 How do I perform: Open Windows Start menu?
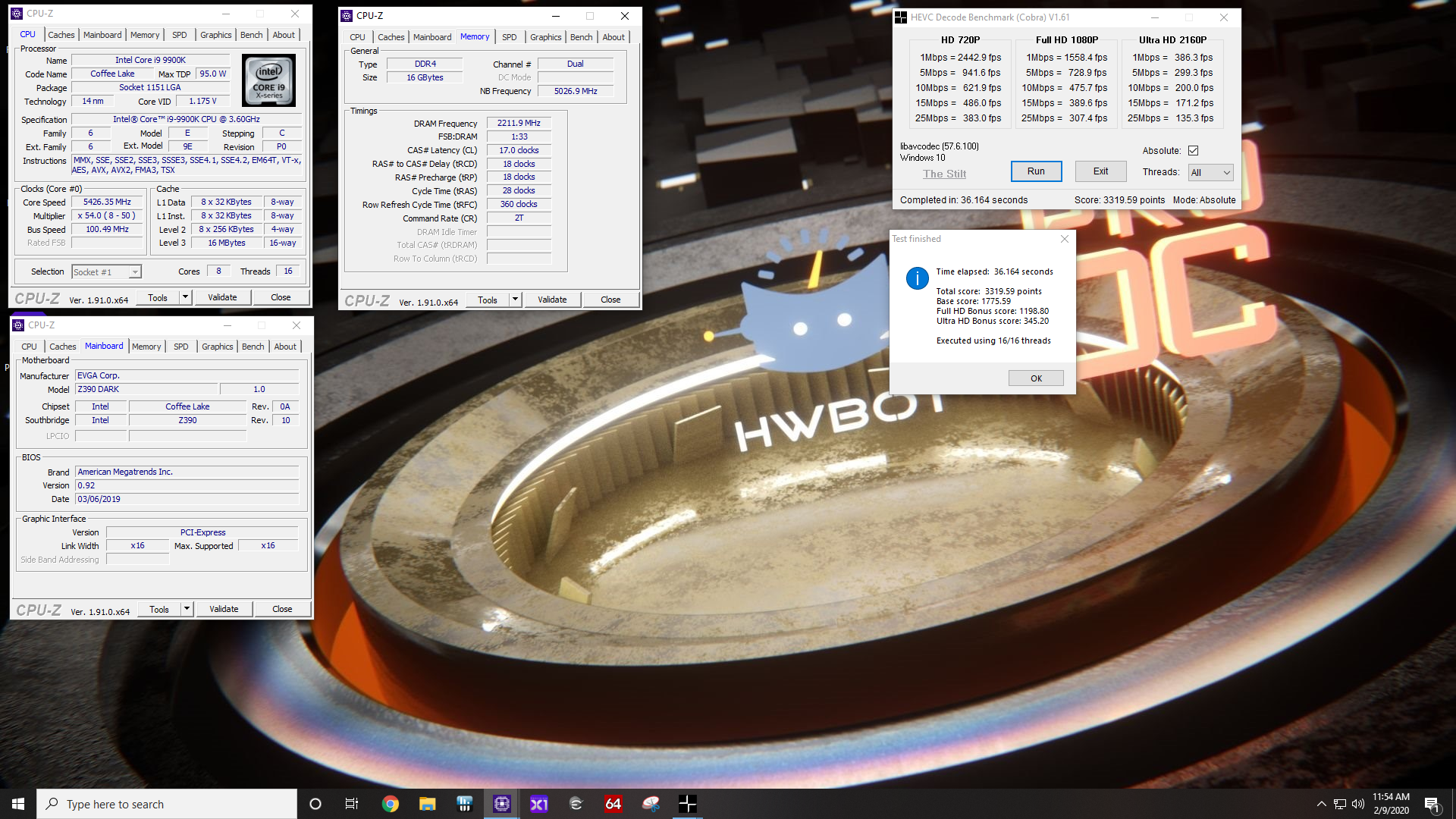pos(18,804)
